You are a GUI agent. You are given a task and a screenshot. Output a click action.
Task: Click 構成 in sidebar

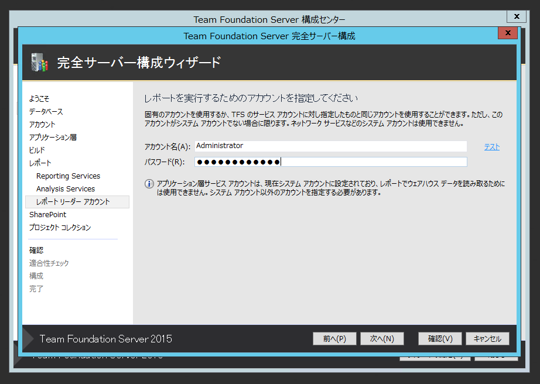tap(36, 276)
